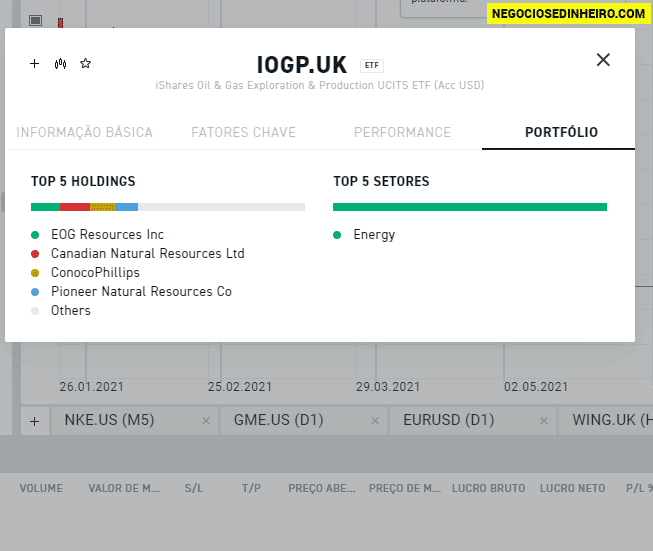The image size is (653, 551).
Task: Select Canadian Natural Resources Ltd holding
Action: point(148,254)
